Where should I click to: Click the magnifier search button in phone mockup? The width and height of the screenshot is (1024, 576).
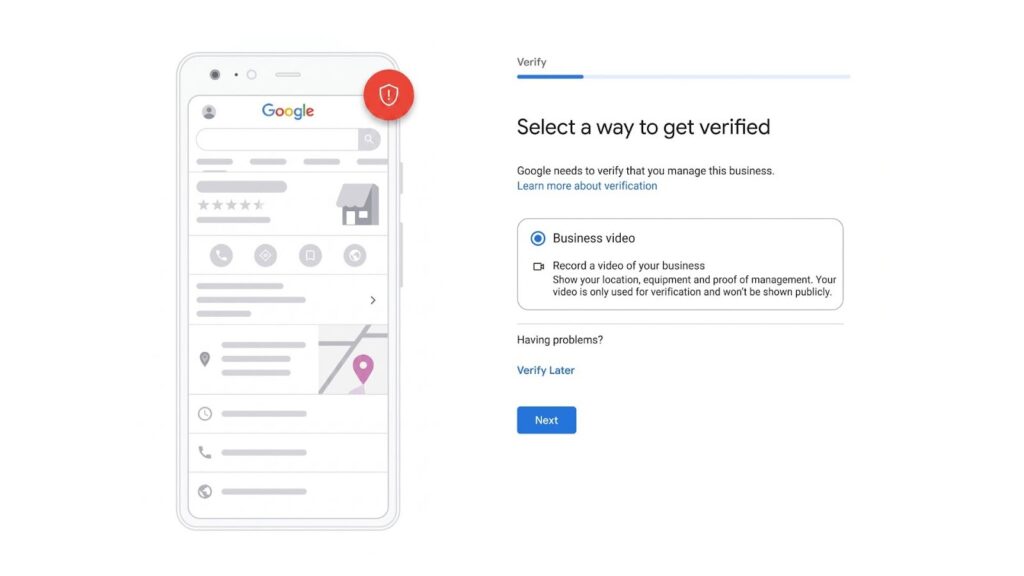(369, 139)
